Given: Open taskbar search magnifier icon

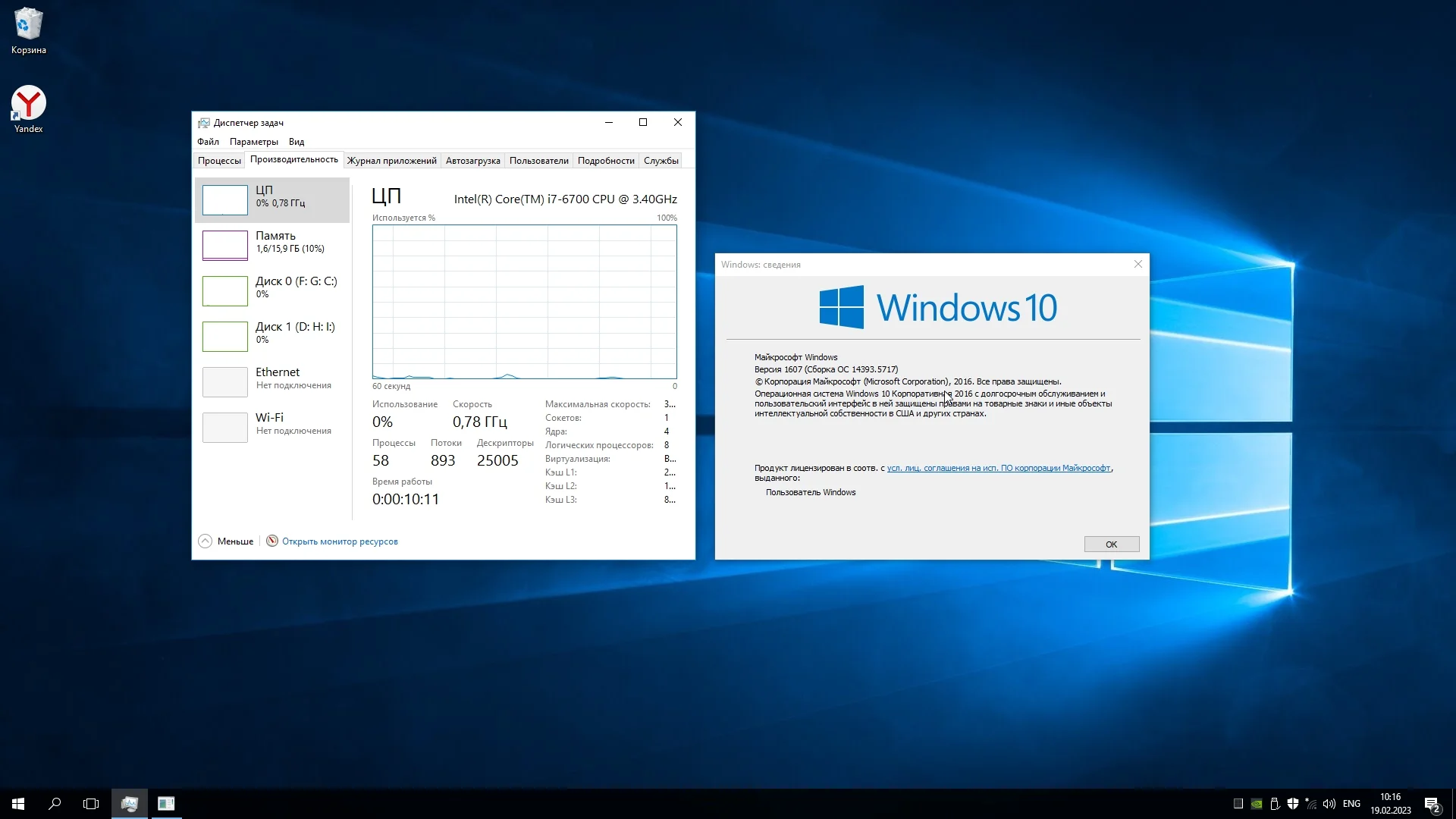Looking at the screenshot, I should pyautogui.click(x=55, y=804).
